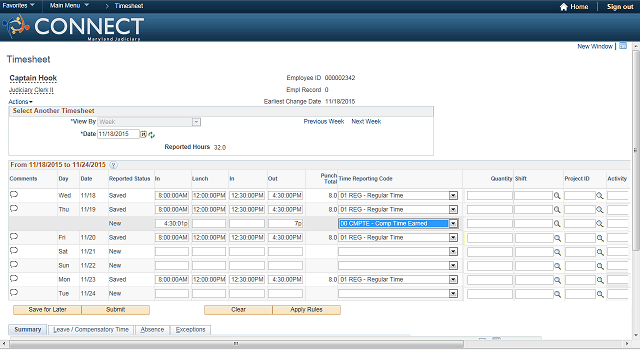
Task: Open comment bubble for Thu 11/19 row
Action: [14, 209]
